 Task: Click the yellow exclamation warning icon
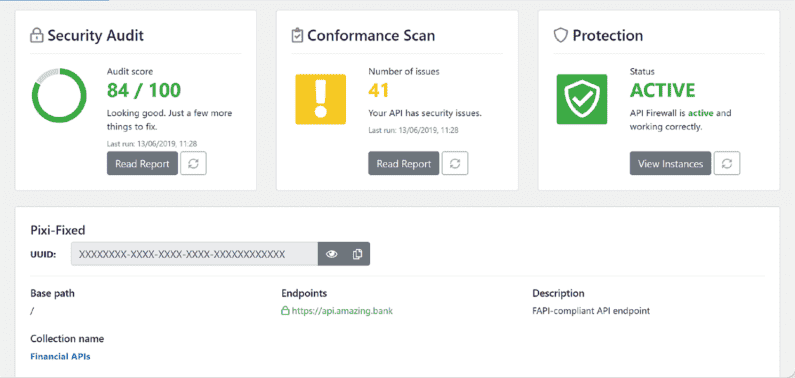point(320,99)
